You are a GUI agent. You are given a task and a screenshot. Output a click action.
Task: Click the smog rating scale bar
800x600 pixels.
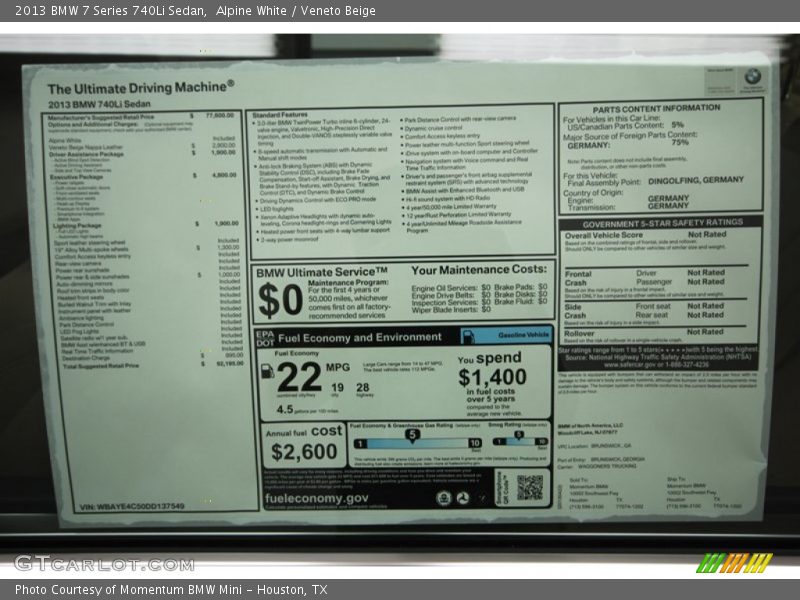tap(518, 443)
